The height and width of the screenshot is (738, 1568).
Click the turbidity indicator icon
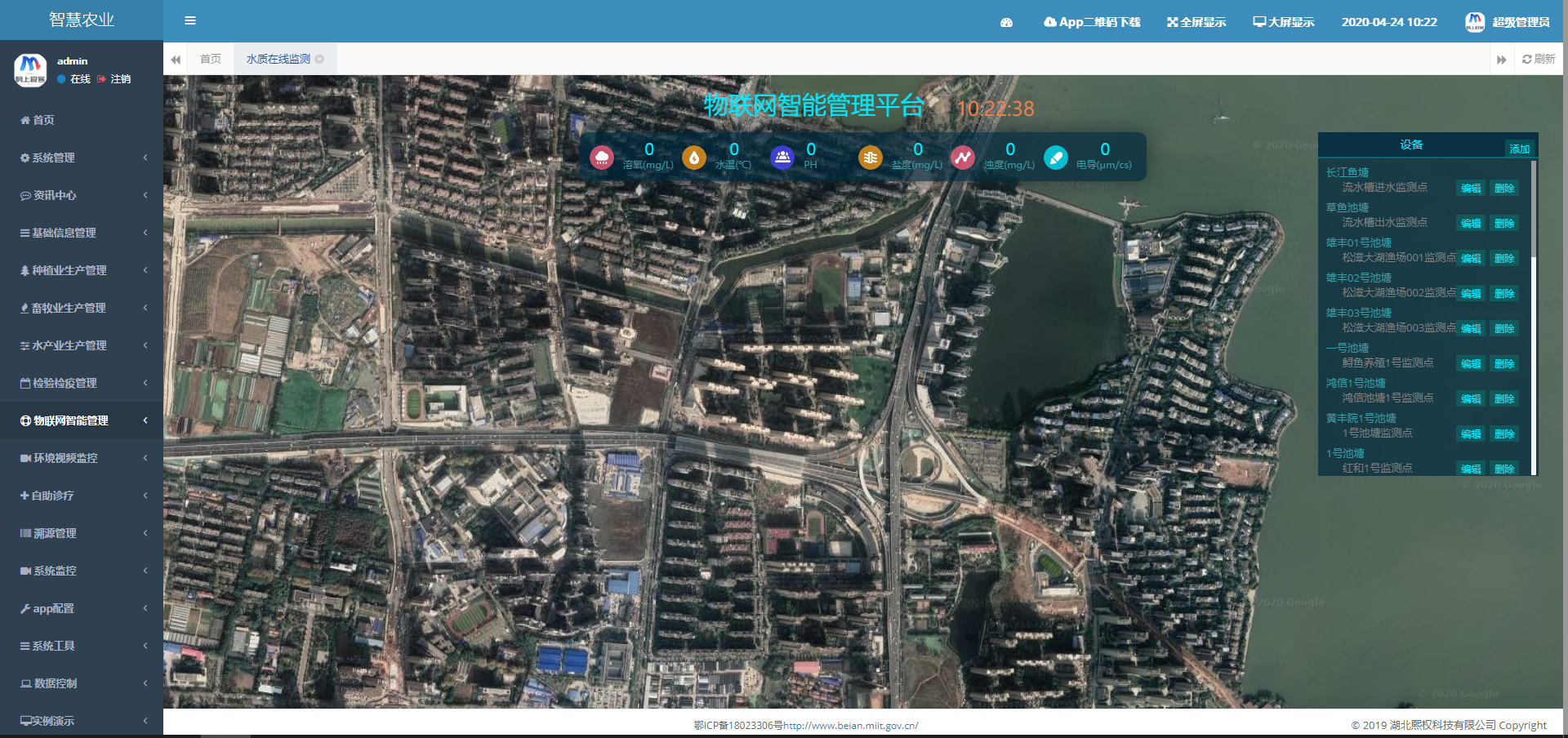[x=963, y=157]
